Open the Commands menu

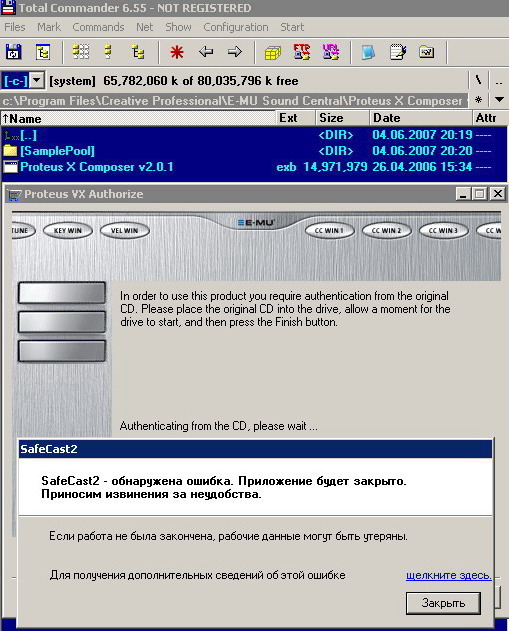click(x=98, y=27)
